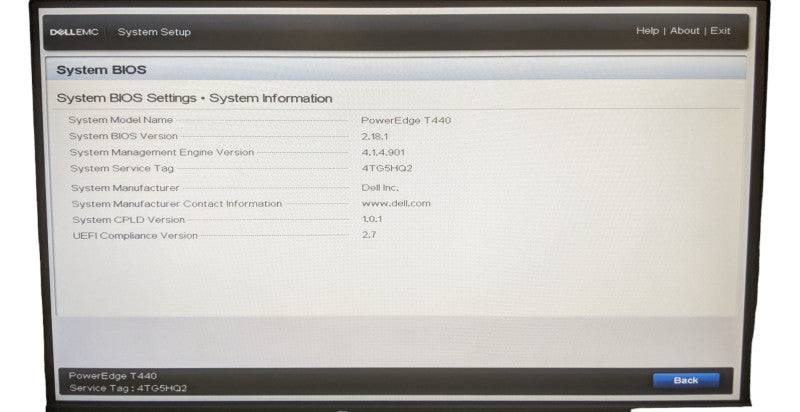Select System Management Engine Version label

162,152
